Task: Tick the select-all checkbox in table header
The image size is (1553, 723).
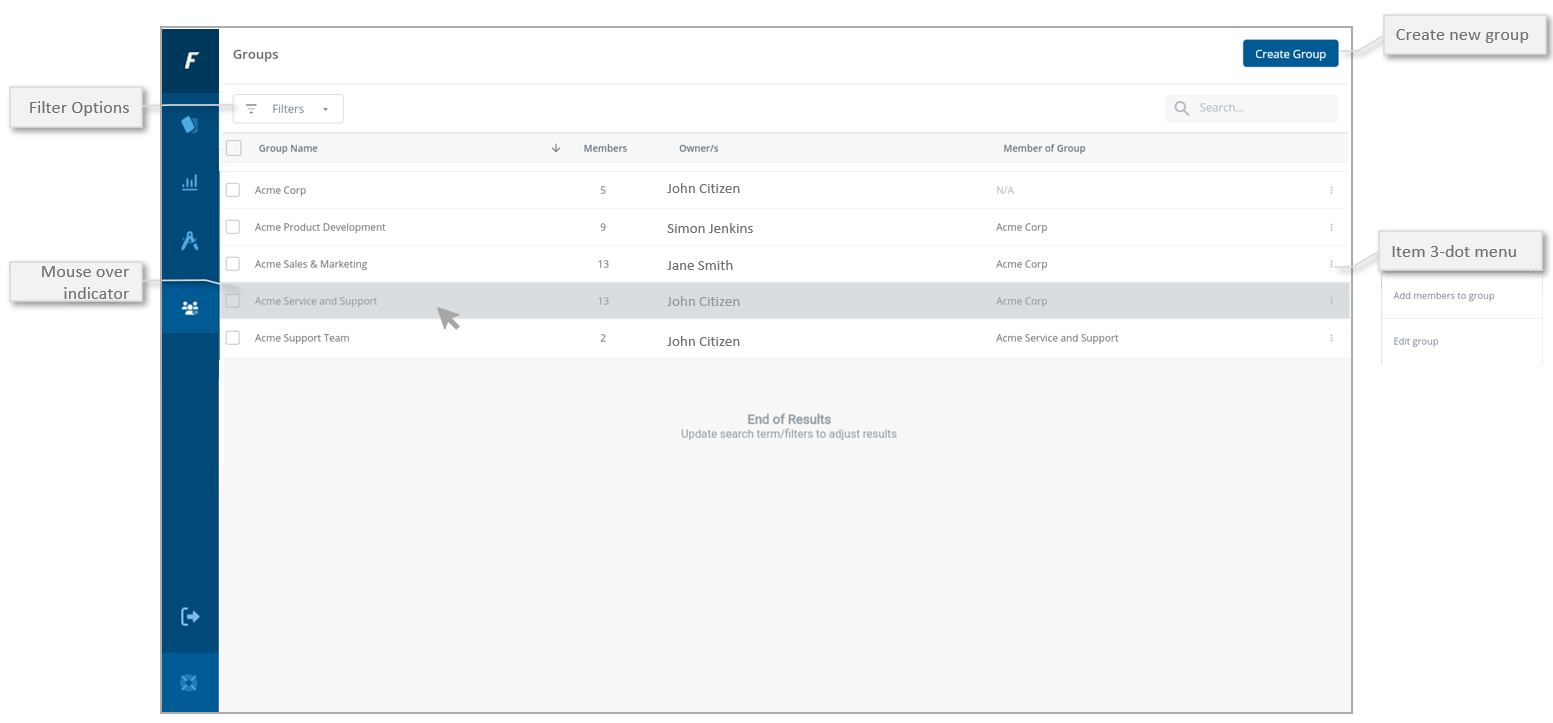Action: (x=234, y=148)
